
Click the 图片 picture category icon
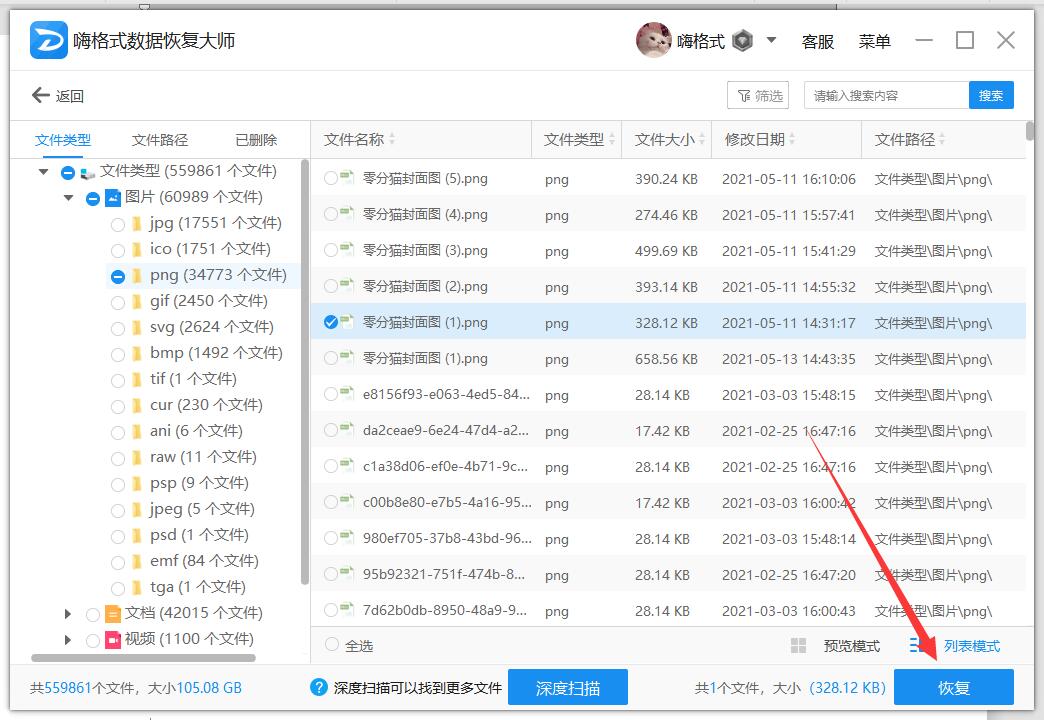point(113,198)
